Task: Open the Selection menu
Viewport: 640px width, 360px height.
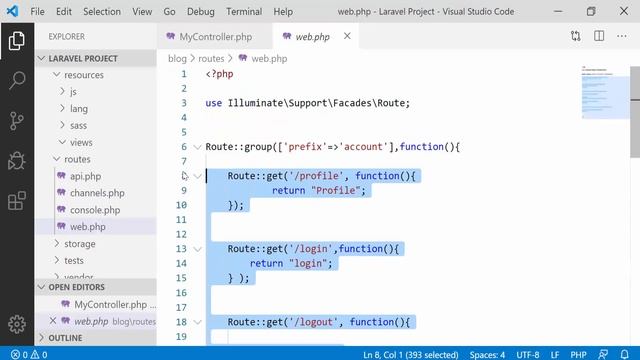Action: pyautogui.click(x=102, y=11)
